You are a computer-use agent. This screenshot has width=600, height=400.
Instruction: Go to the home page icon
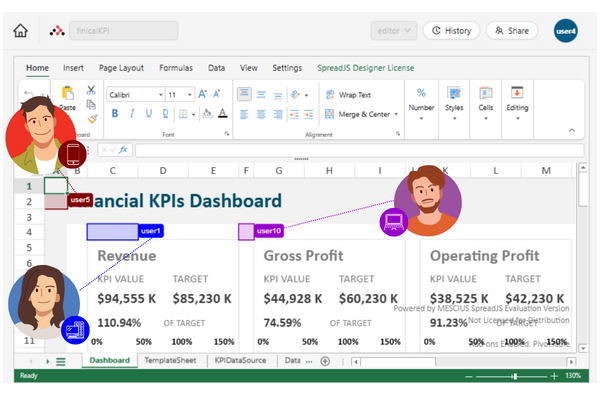20,31
